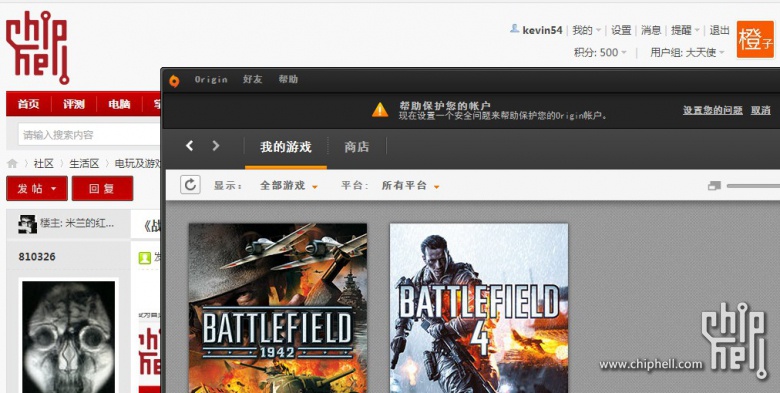Select the Battlefield 4 game cover
The image size is (780, 393).
pos(479,308)
